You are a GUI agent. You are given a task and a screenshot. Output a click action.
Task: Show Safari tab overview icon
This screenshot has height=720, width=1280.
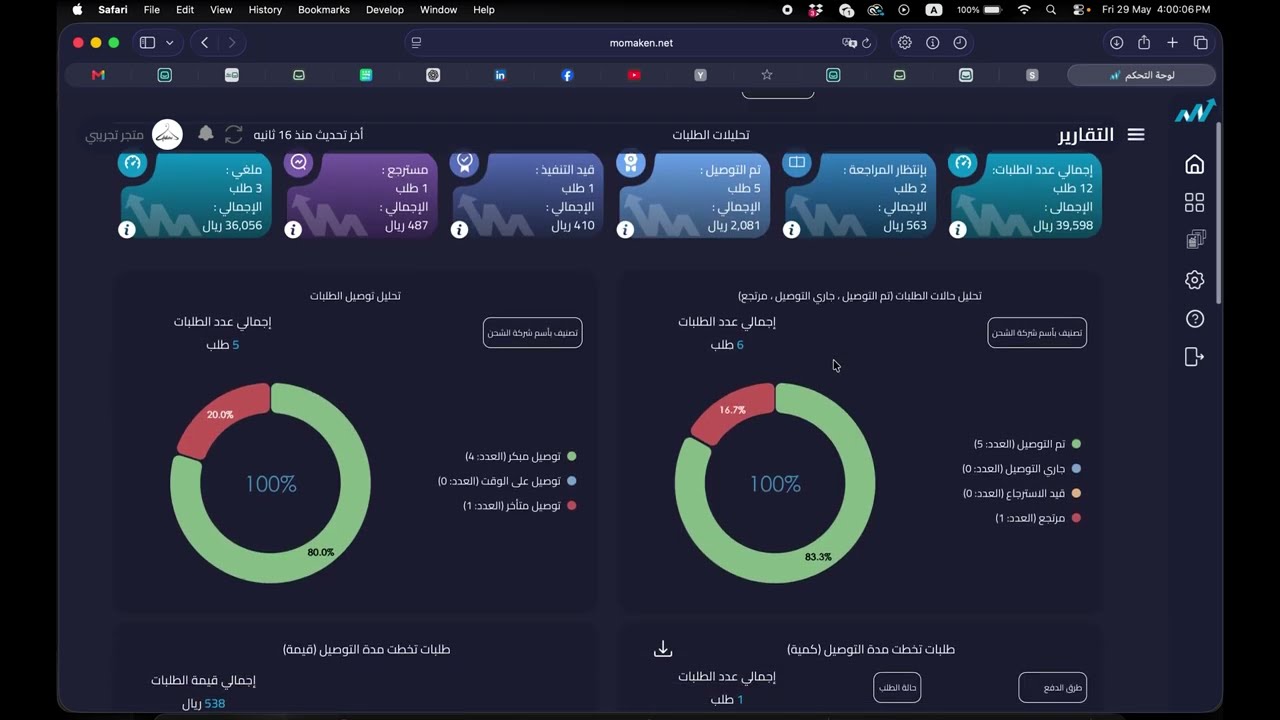pyautogui.click(x=1201, y=43)
